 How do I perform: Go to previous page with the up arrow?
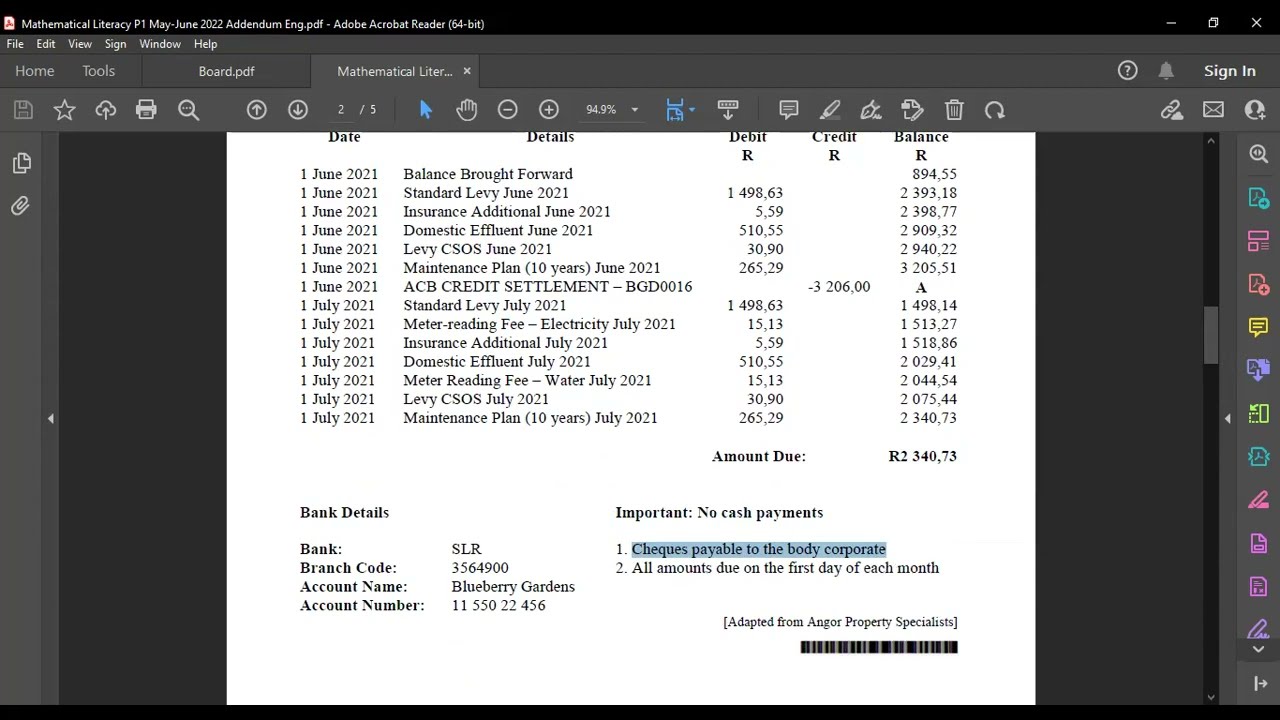pyautogui.click(x=257, y=110)
